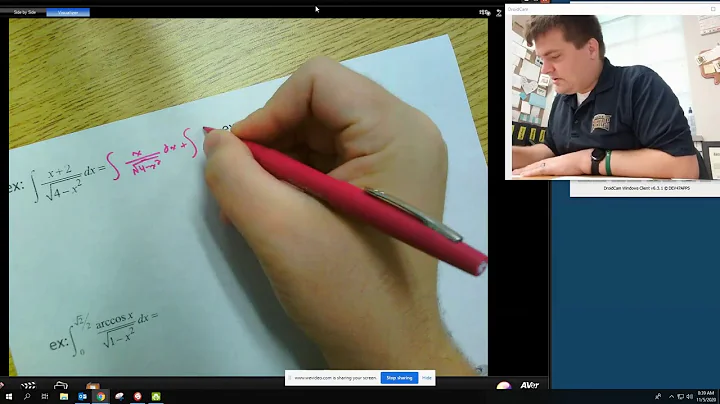Click the 'DroidCam Windows Client' status text
Screen dimensions: 720x404
[x=647, y=188]
